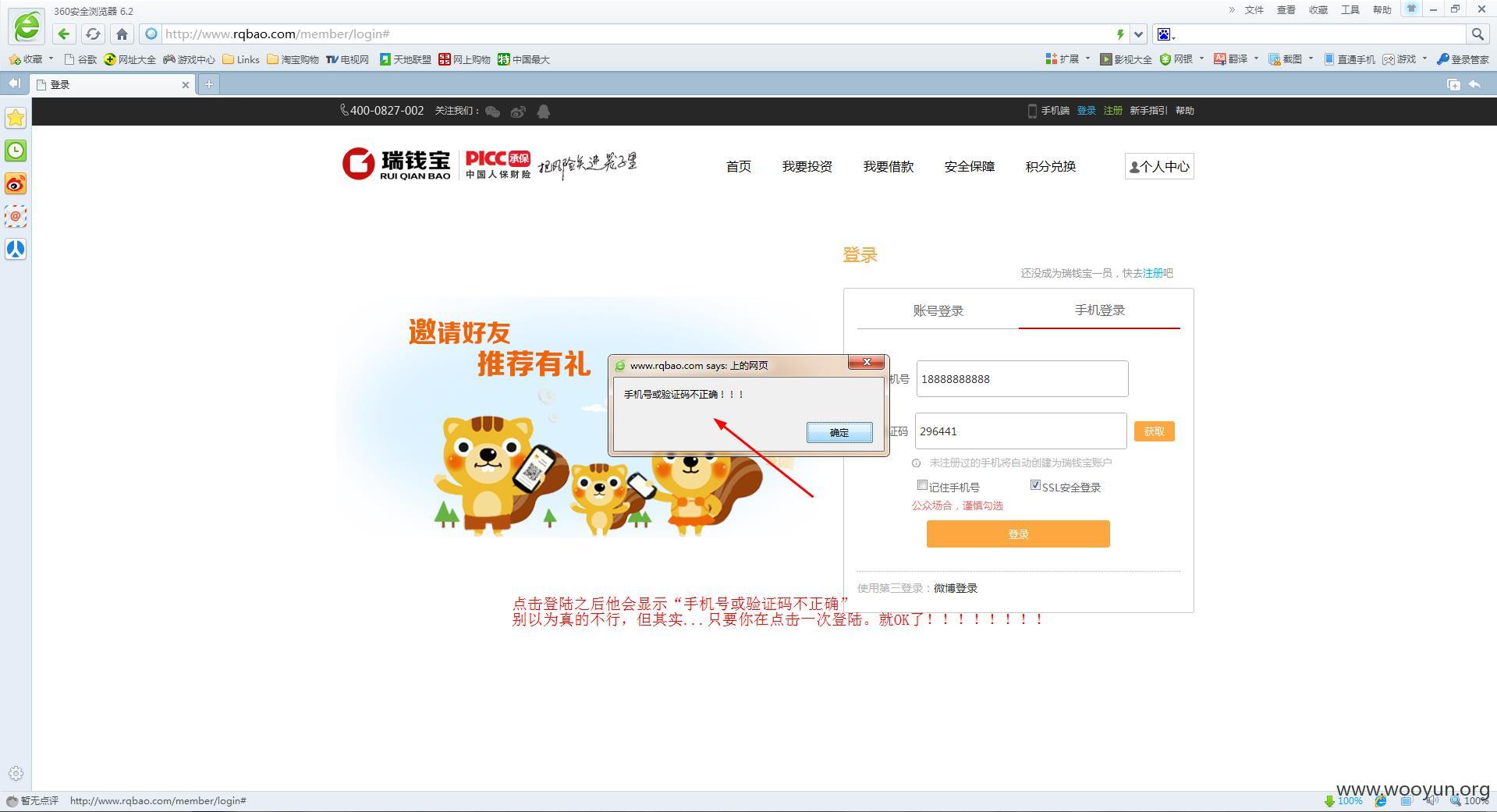Switch to 手机登录 tab
Image resolution: width=1497 pixels, height=812 pixels.
coord(1099,310)
